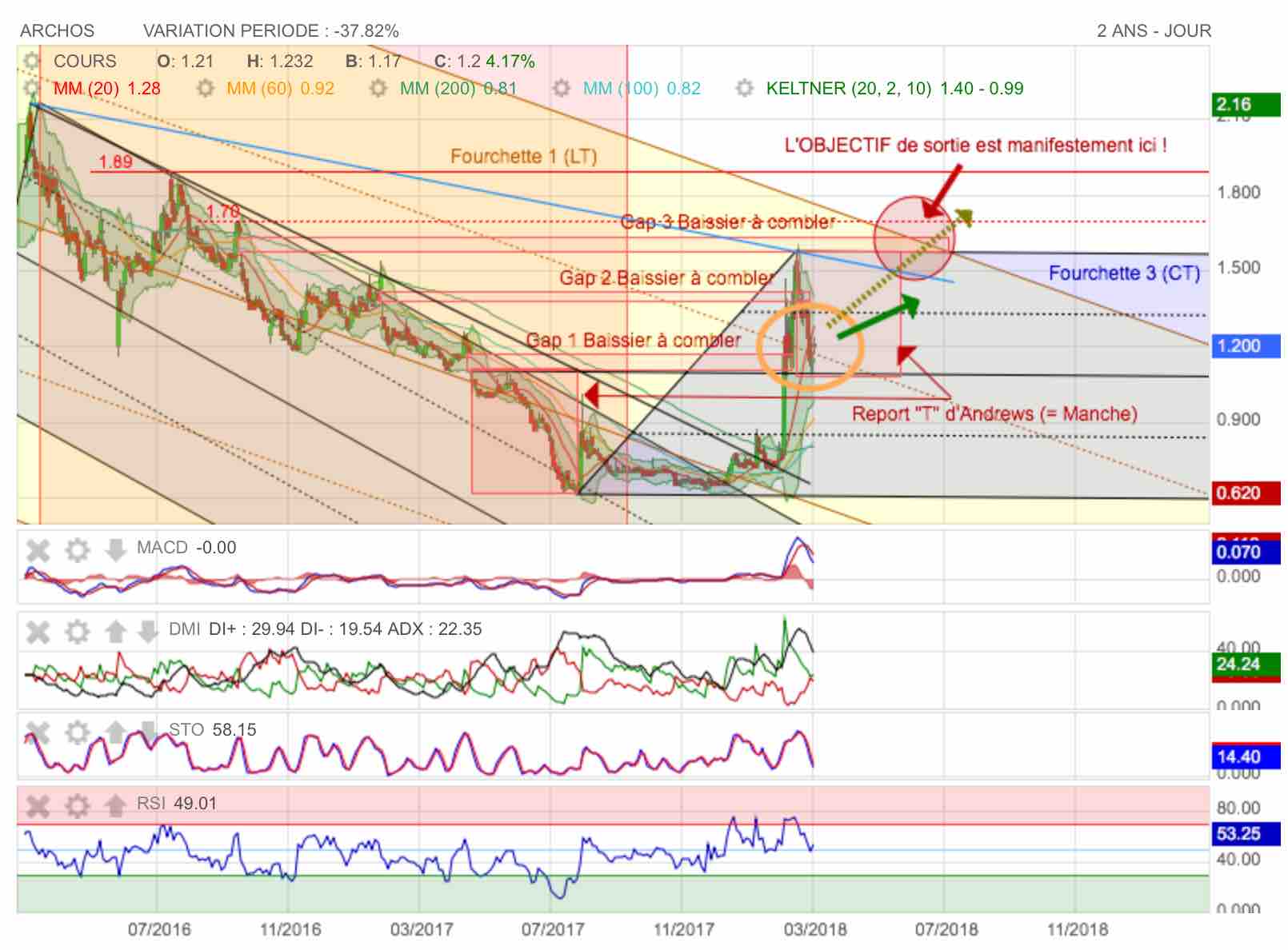1288x950 pixels.
Task: Open settings gear for MM (60)
Action: pyautogui.click(x=206, y=88)
